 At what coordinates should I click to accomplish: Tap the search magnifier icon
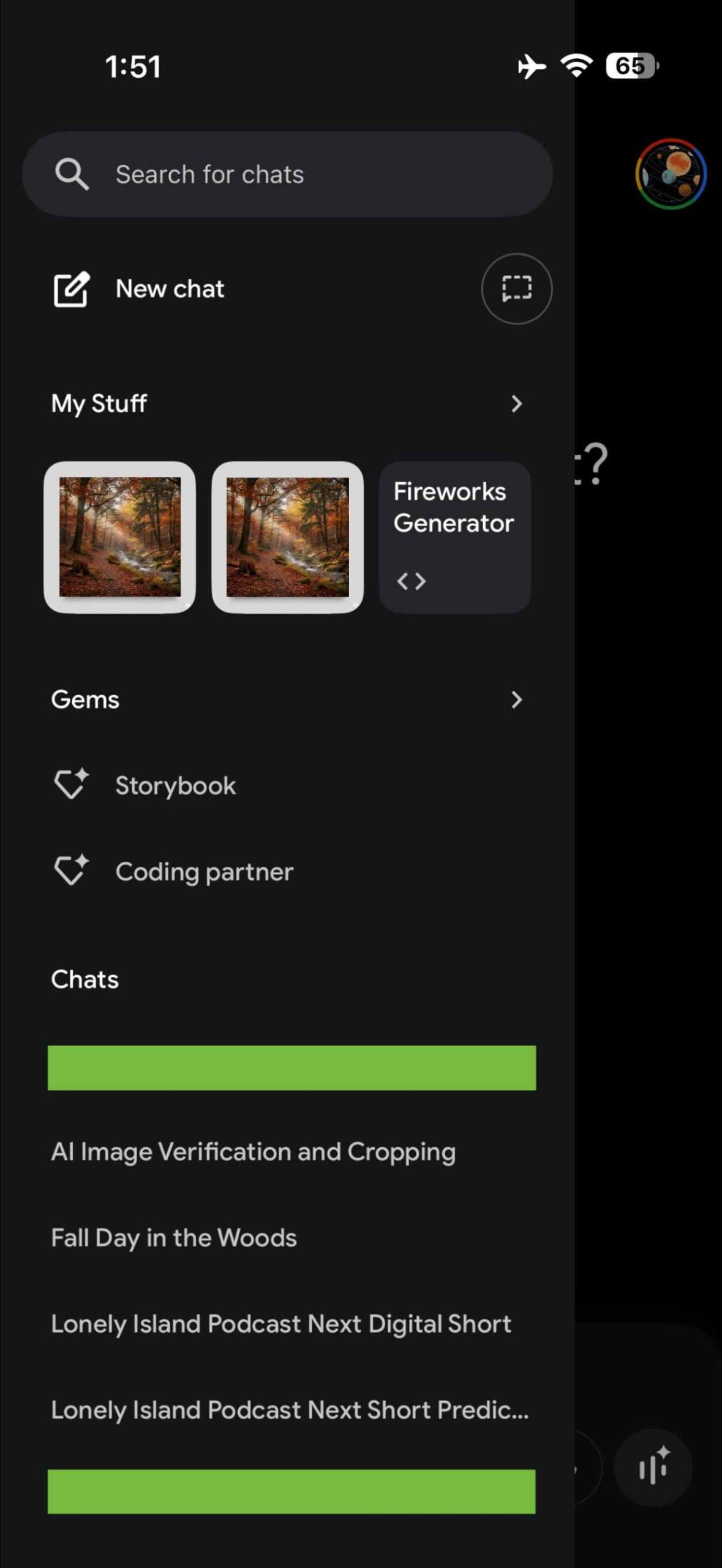72,175
